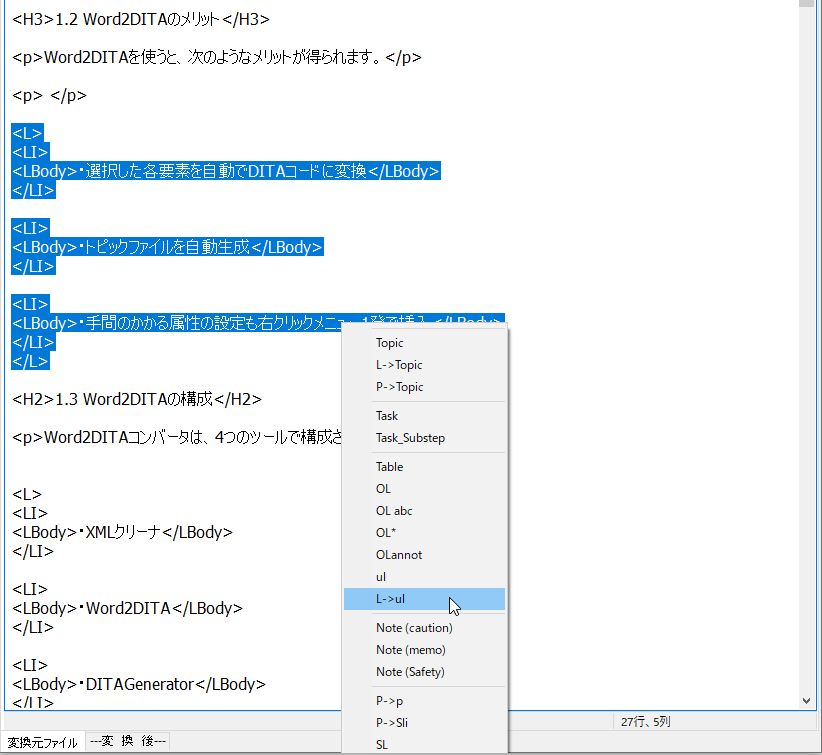Select Note (caution) from the menu
Screen dimensions: 822x755
pos(424,628)
